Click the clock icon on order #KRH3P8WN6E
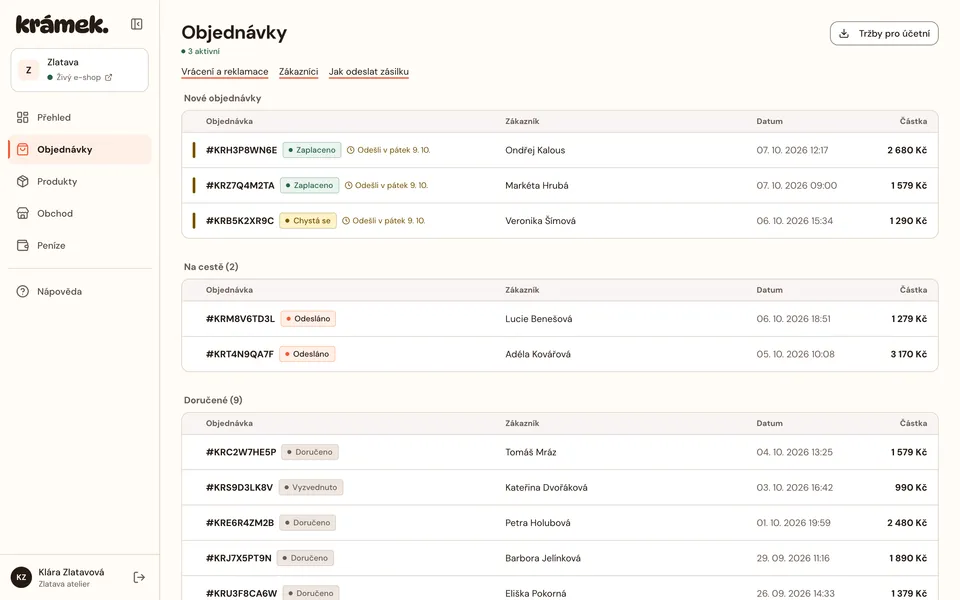 (x=351, y=150)
